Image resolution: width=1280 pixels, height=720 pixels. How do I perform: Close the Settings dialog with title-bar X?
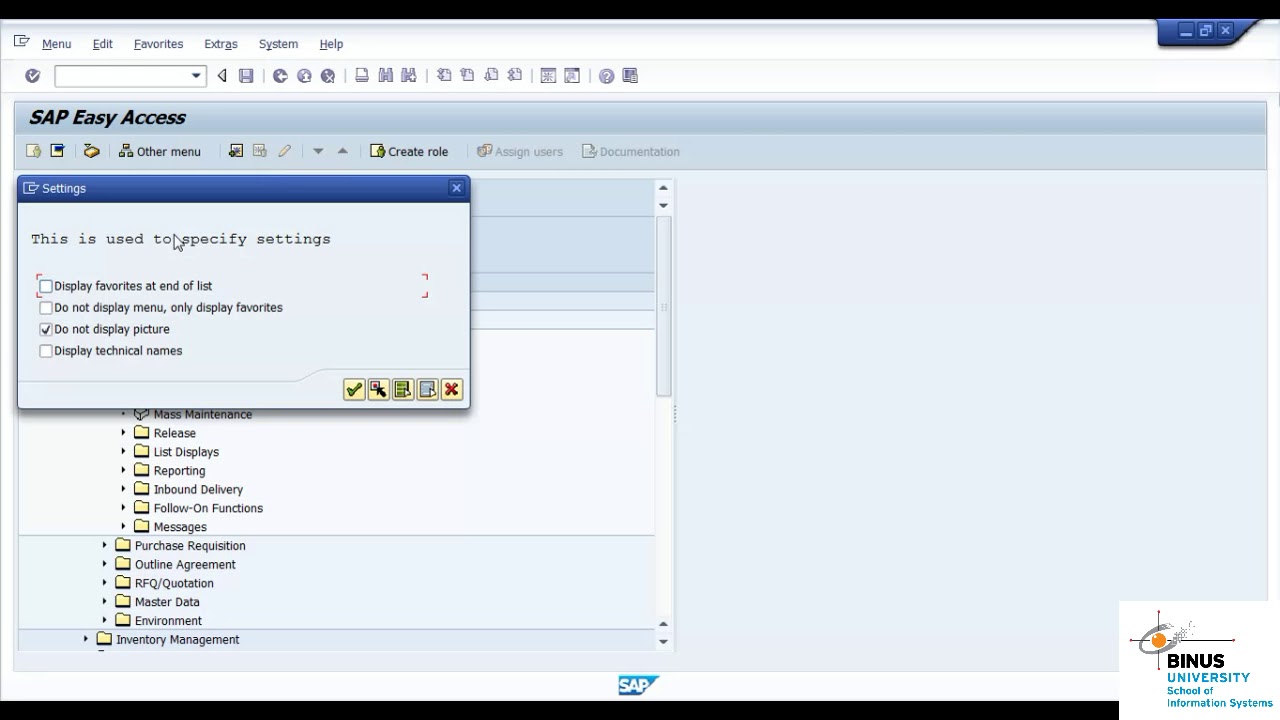point(457,188)
